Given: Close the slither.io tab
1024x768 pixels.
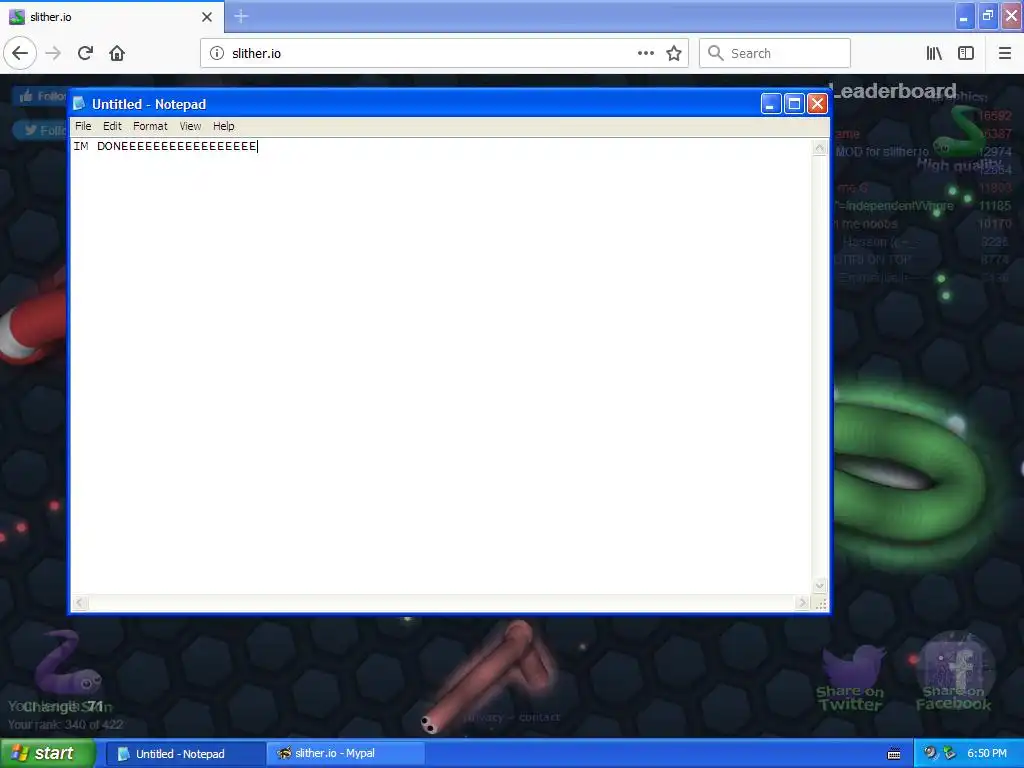Looking at the screenshot, I should (x=207, y=17).
